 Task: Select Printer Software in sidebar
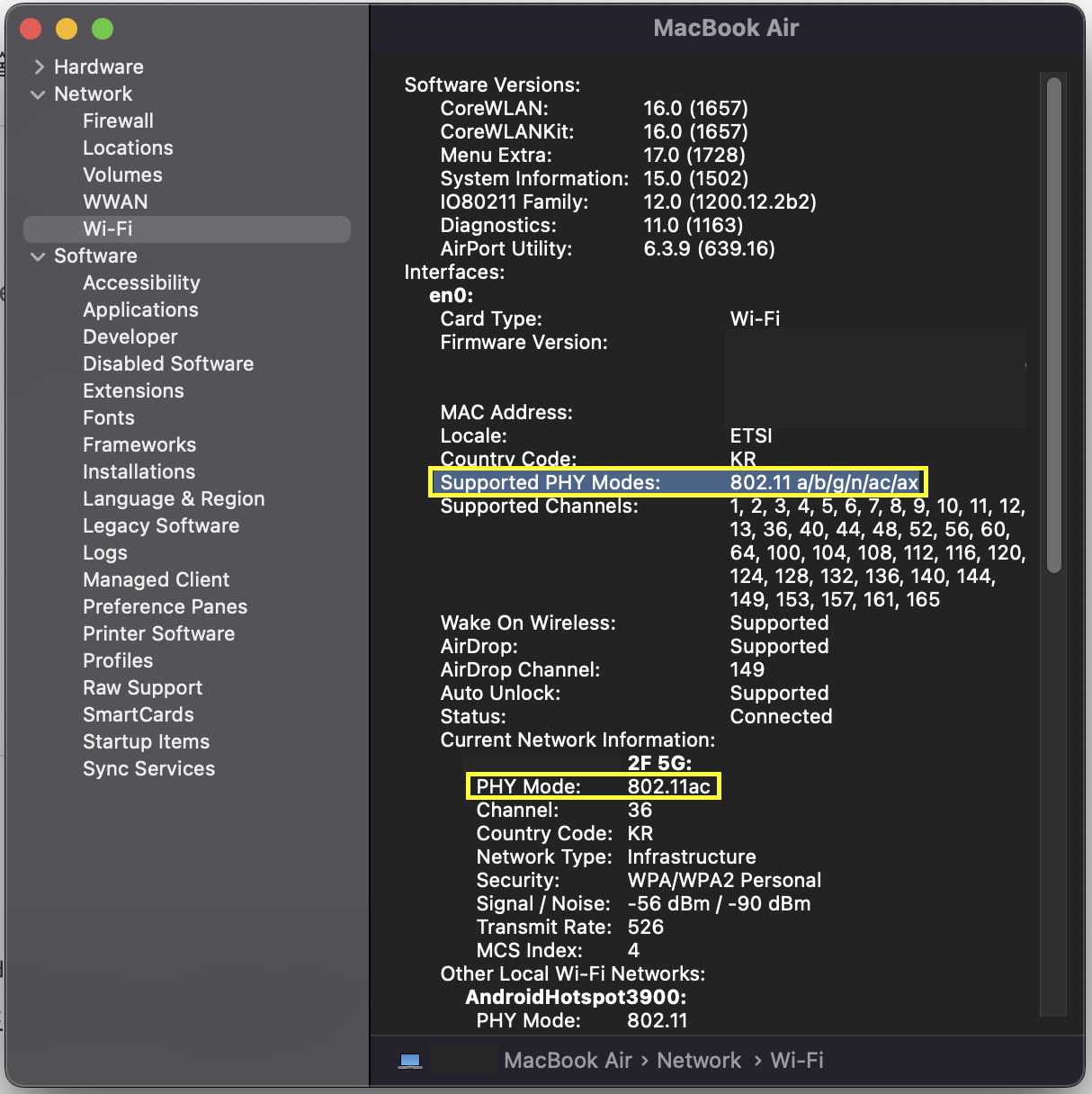(158, 633)
